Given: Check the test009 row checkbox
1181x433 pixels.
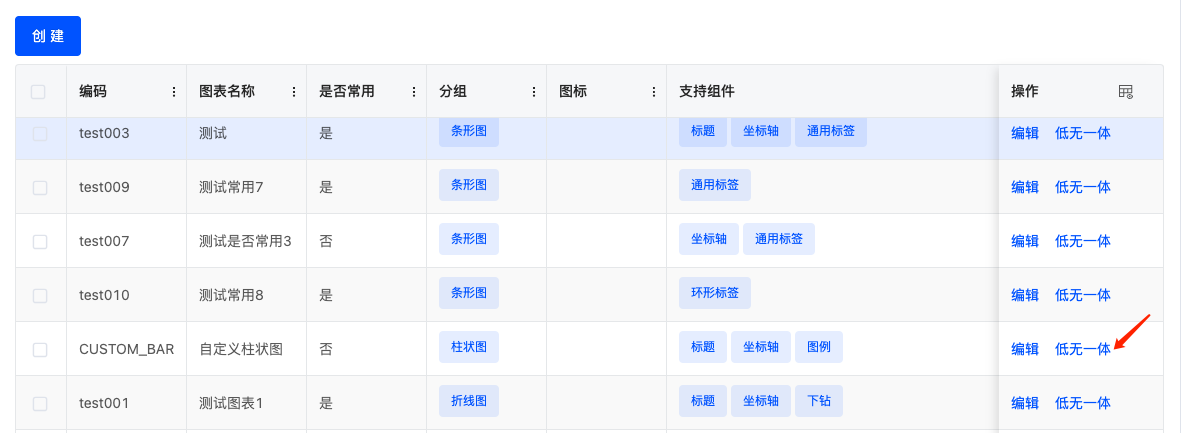Looking at the screenshot, I should tap(40, 188).
